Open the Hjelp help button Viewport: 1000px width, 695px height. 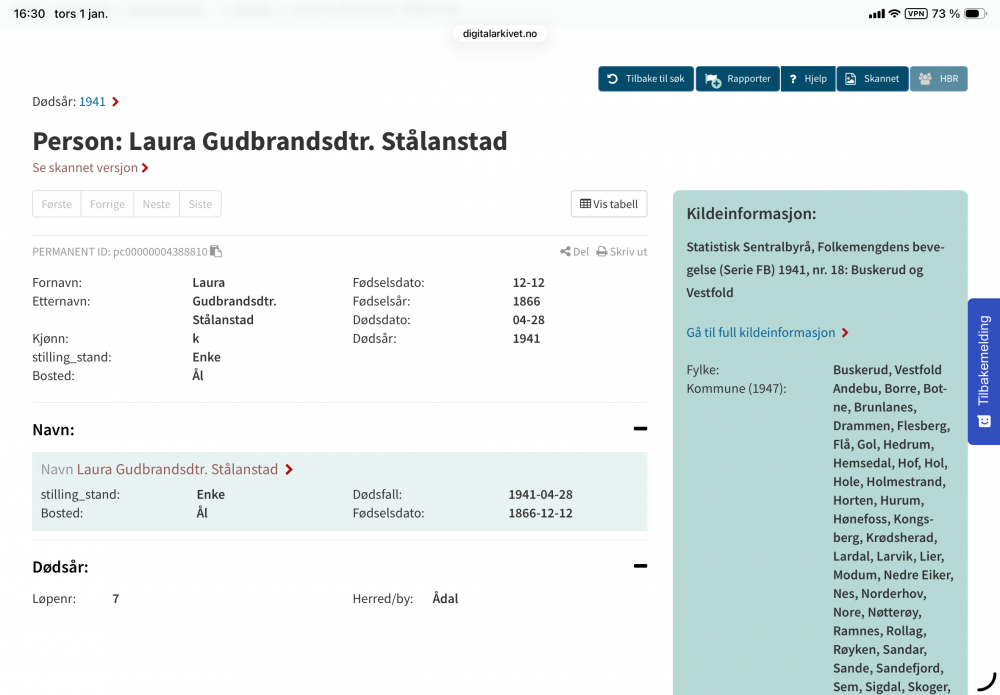coord(808,79)
